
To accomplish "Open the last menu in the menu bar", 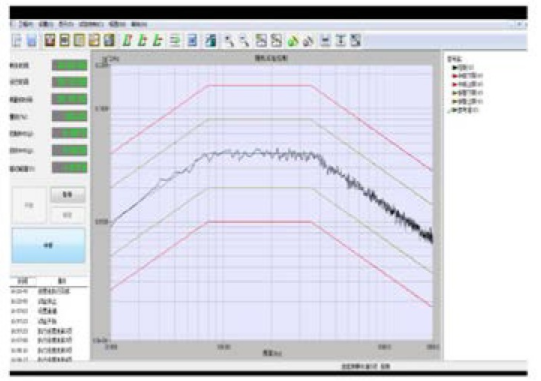I will pyautogui.click(x=139, y=24).
